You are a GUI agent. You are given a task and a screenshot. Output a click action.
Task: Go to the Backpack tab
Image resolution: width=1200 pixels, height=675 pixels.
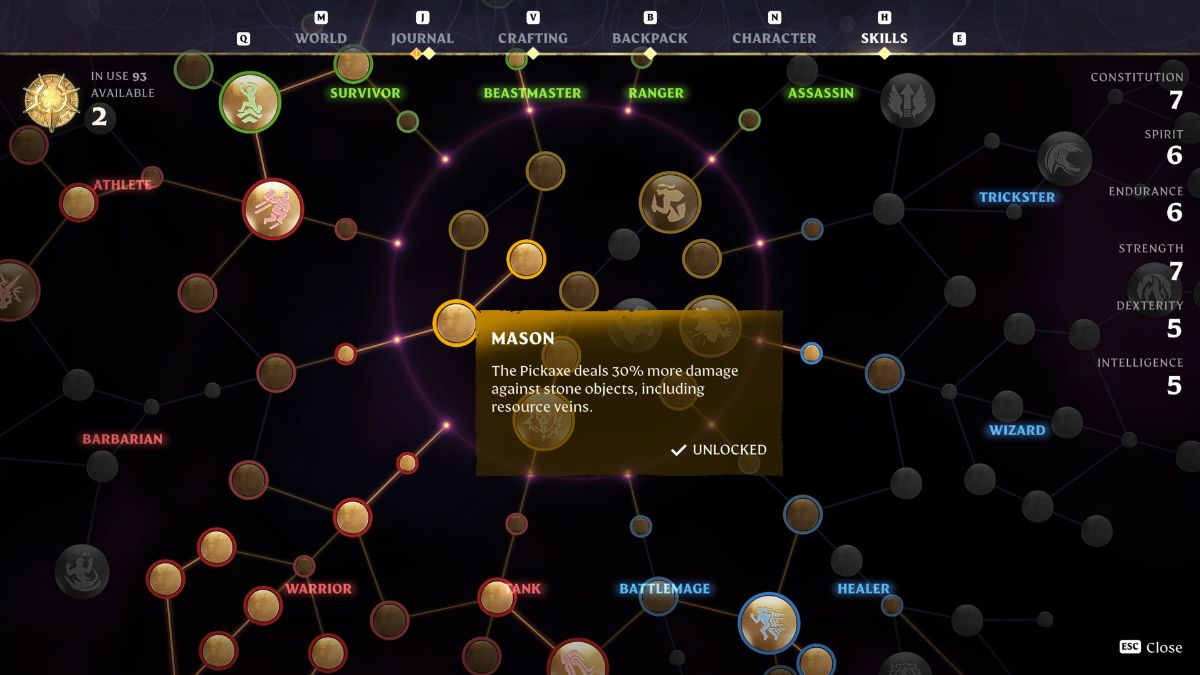[x=650, y=38]
